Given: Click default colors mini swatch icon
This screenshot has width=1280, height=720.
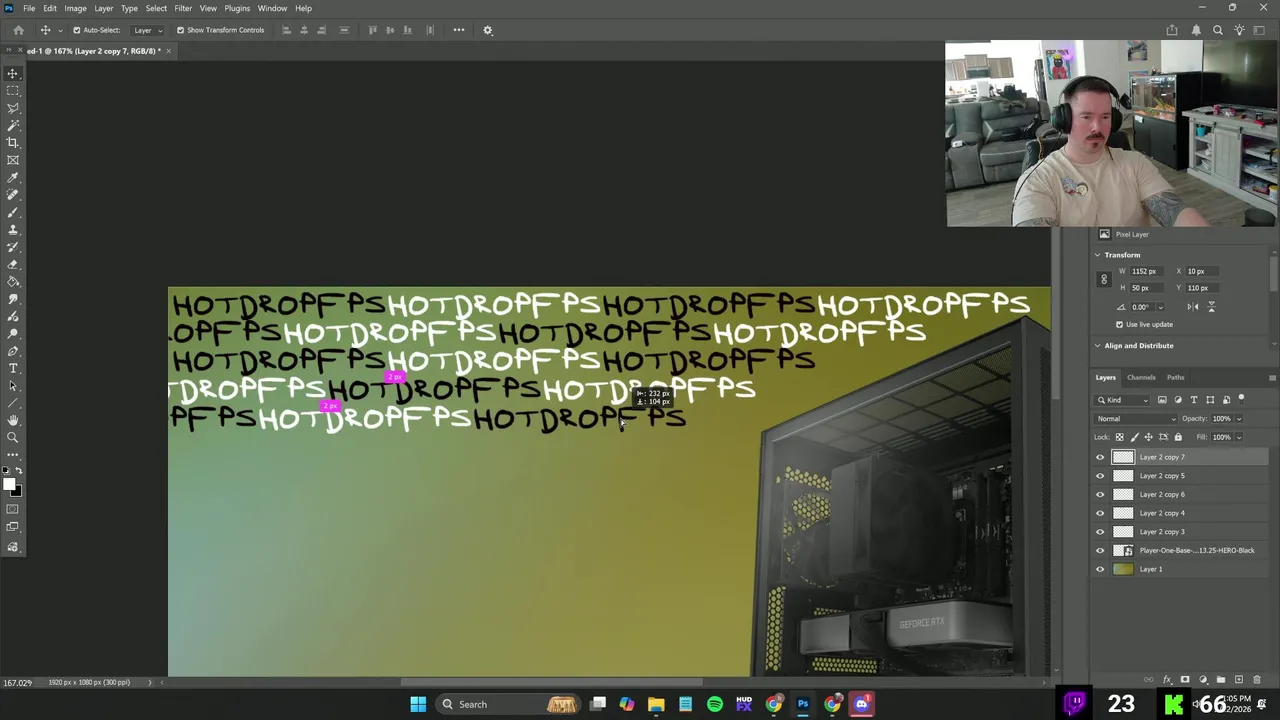Looking at the screenshot, I should (x=6, y=470).
